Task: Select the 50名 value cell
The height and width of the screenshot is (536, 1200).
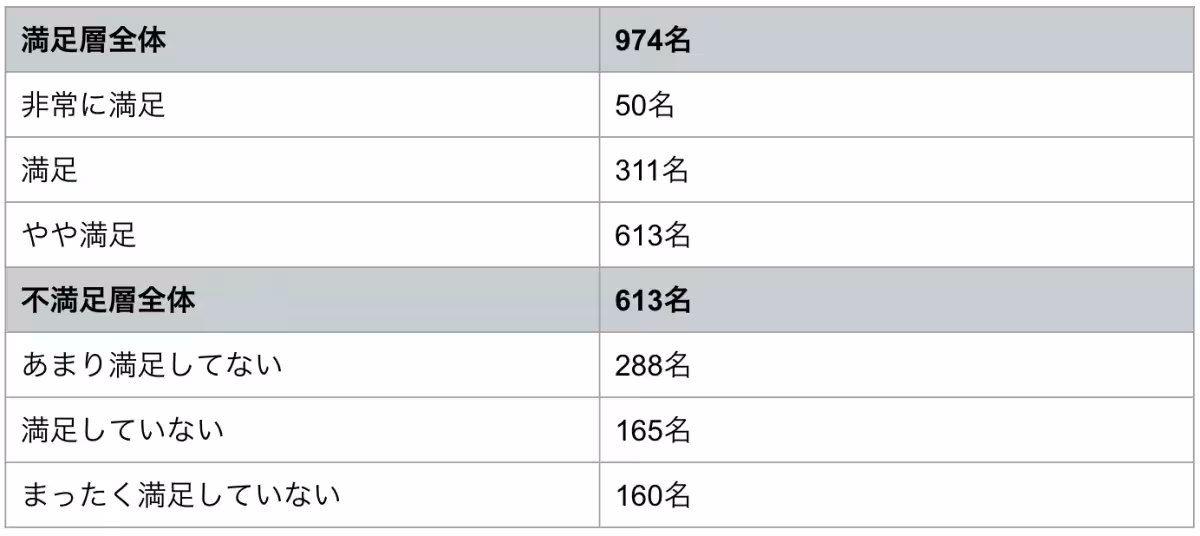Action: click(x=645, y=106)
